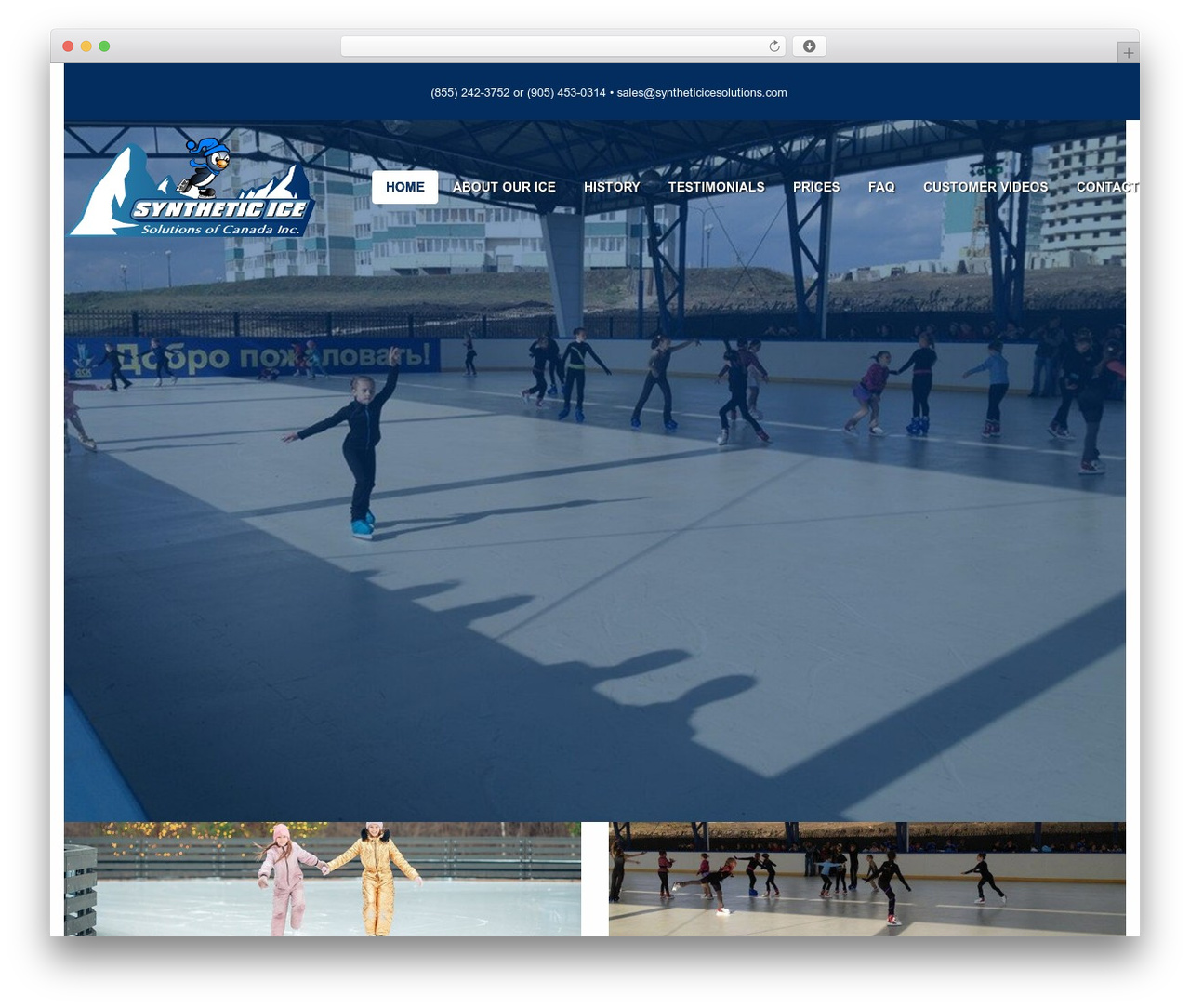
Task: Focus the browser address bar
Action: pos(562,46)
